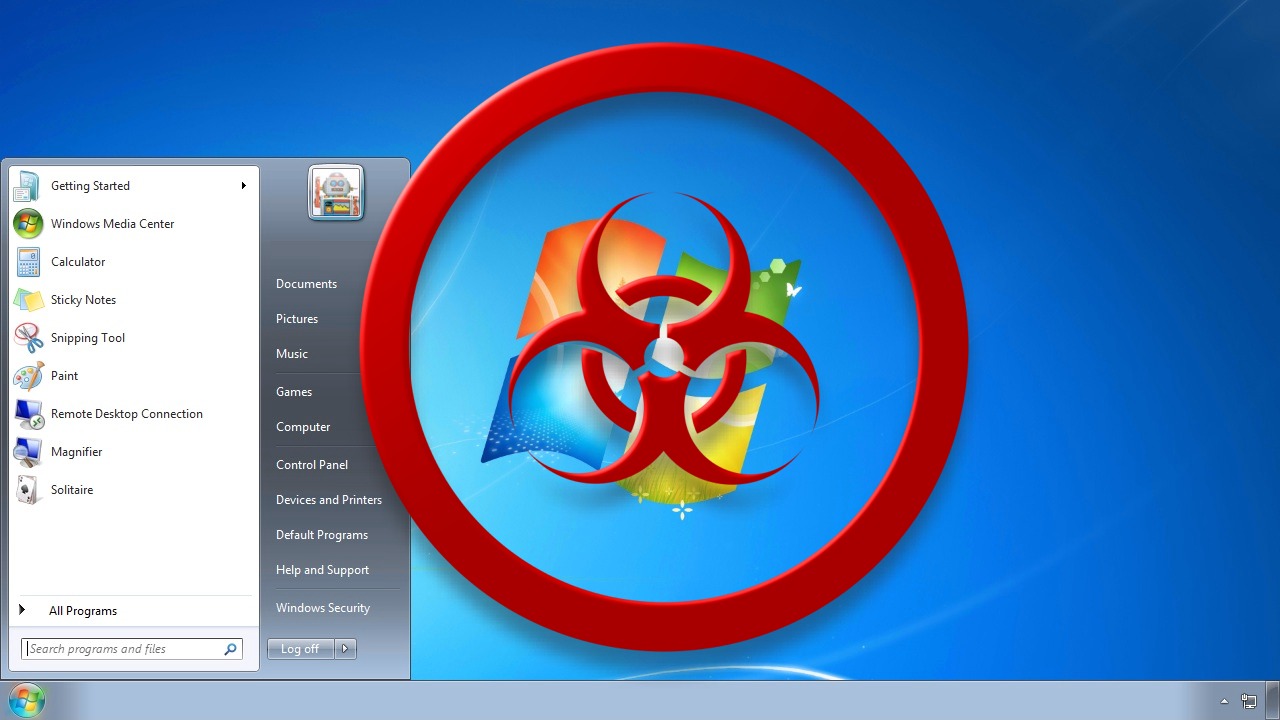Screen dimensions: 1280x720
Task: Click Remote Desktop Connection icon
Action: 28,414
